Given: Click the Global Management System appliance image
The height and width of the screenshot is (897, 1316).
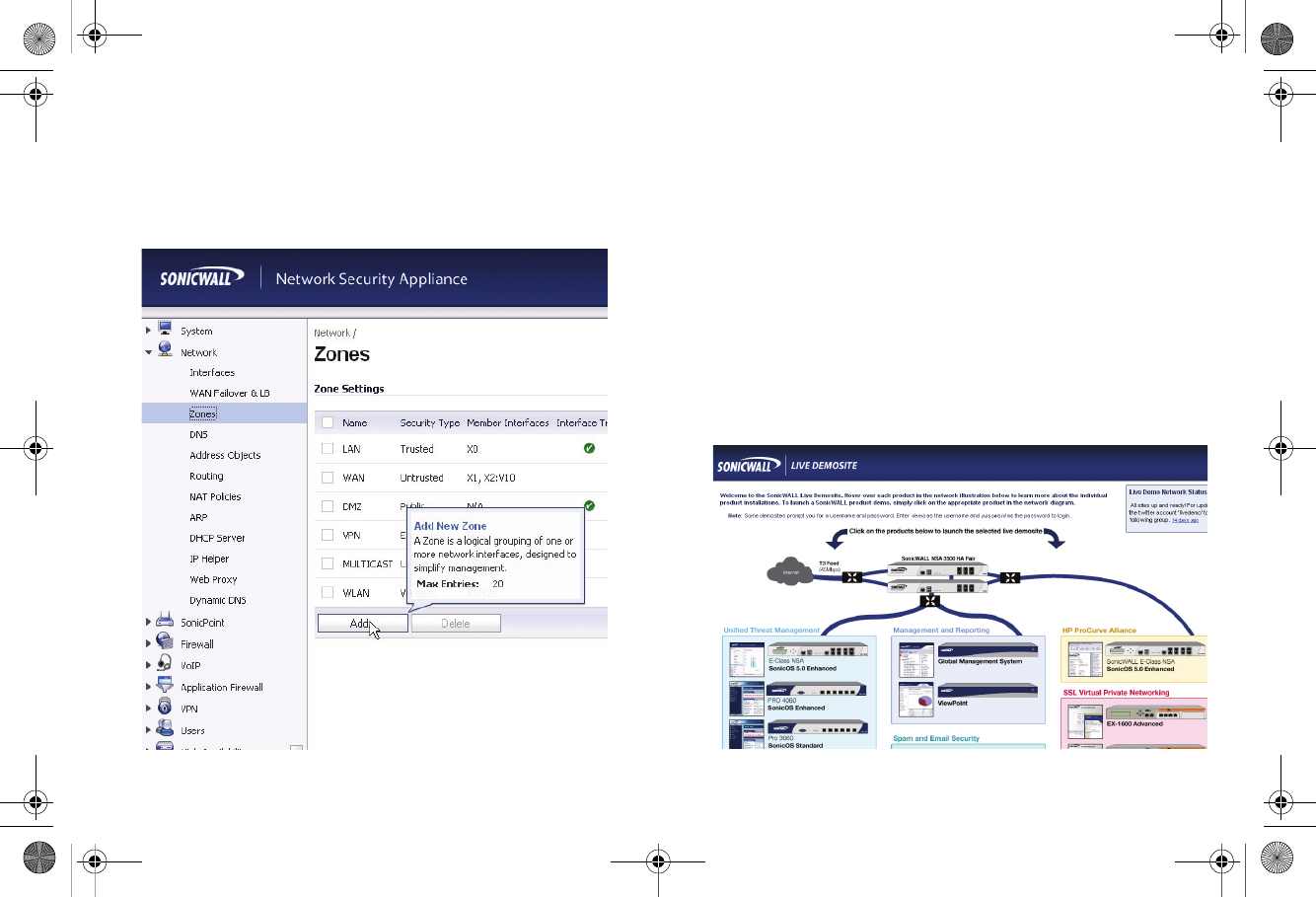Looking at the screenshot, I should click(987, 650).
